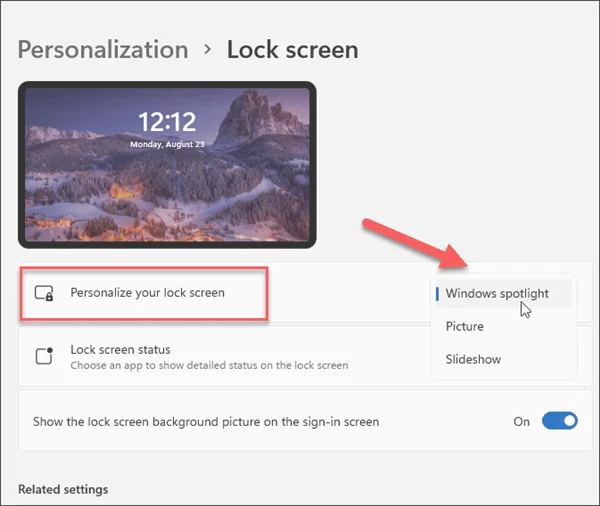Click 'Choose an app to show detailed status' text
This screenshot has width=600, height=506.
[x=209, y=366]
